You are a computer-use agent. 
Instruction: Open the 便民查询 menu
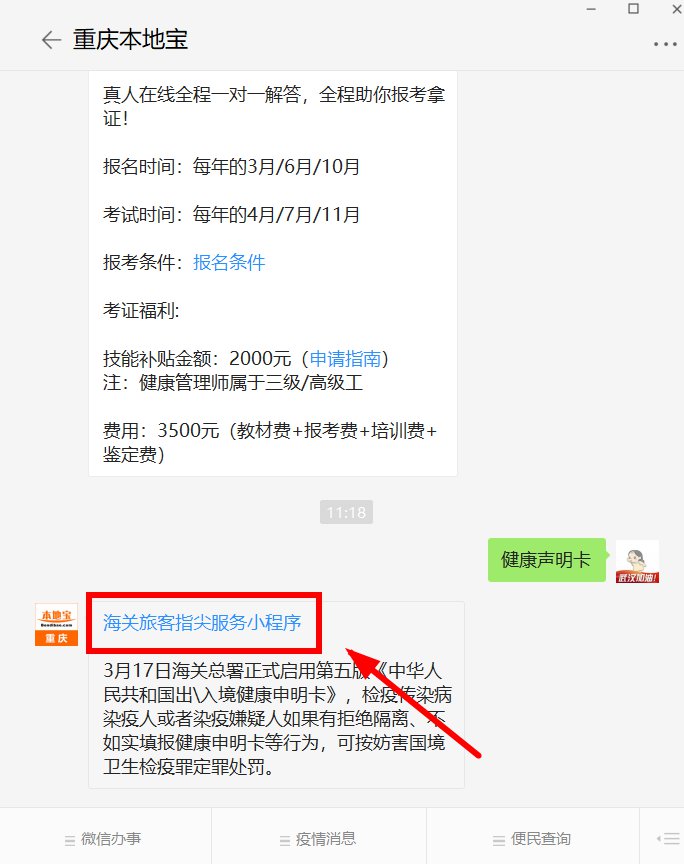(x=532, y=839)
